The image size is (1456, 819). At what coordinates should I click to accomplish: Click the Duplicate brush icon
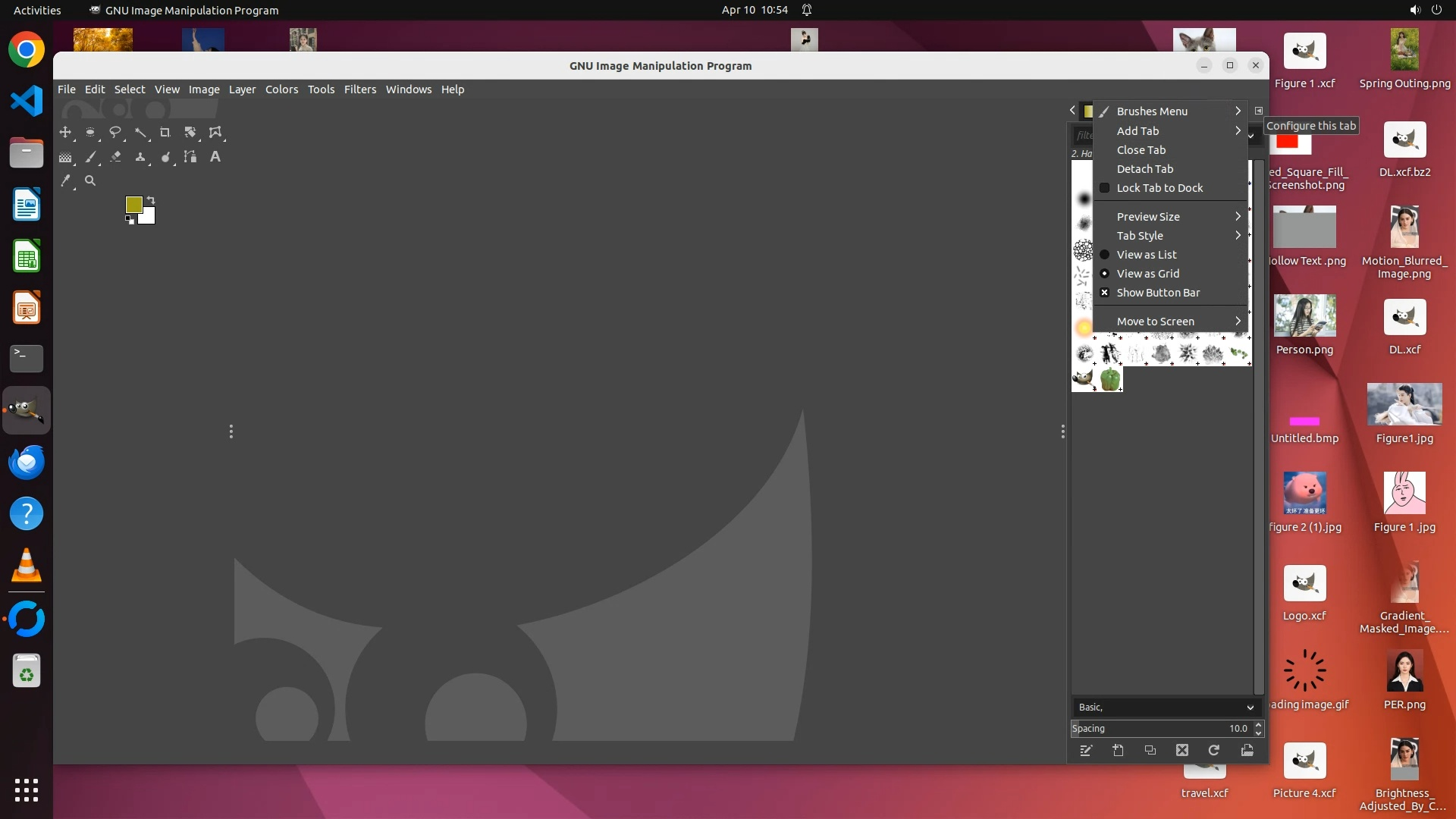1150,750
